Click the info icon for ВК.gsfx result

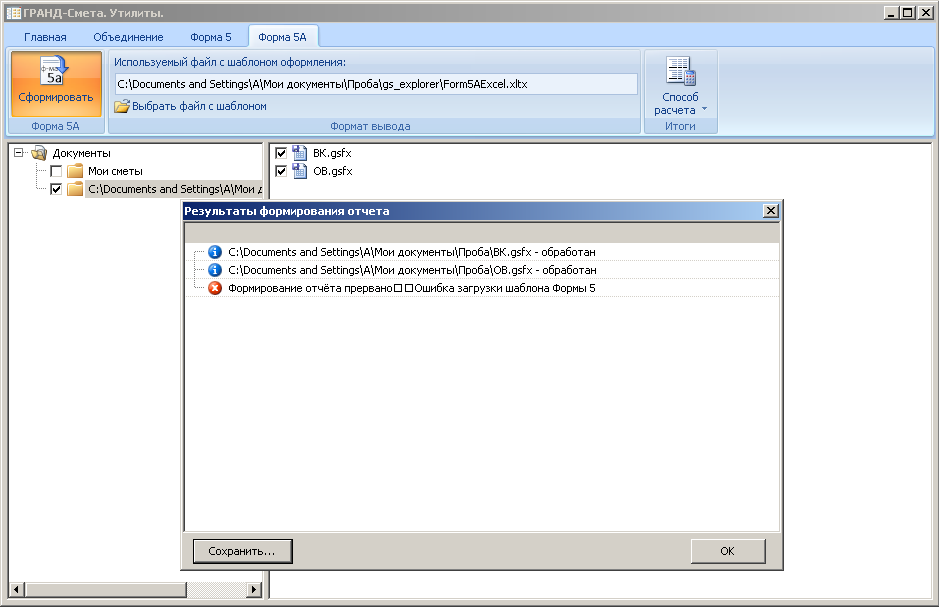coord(215,252)
